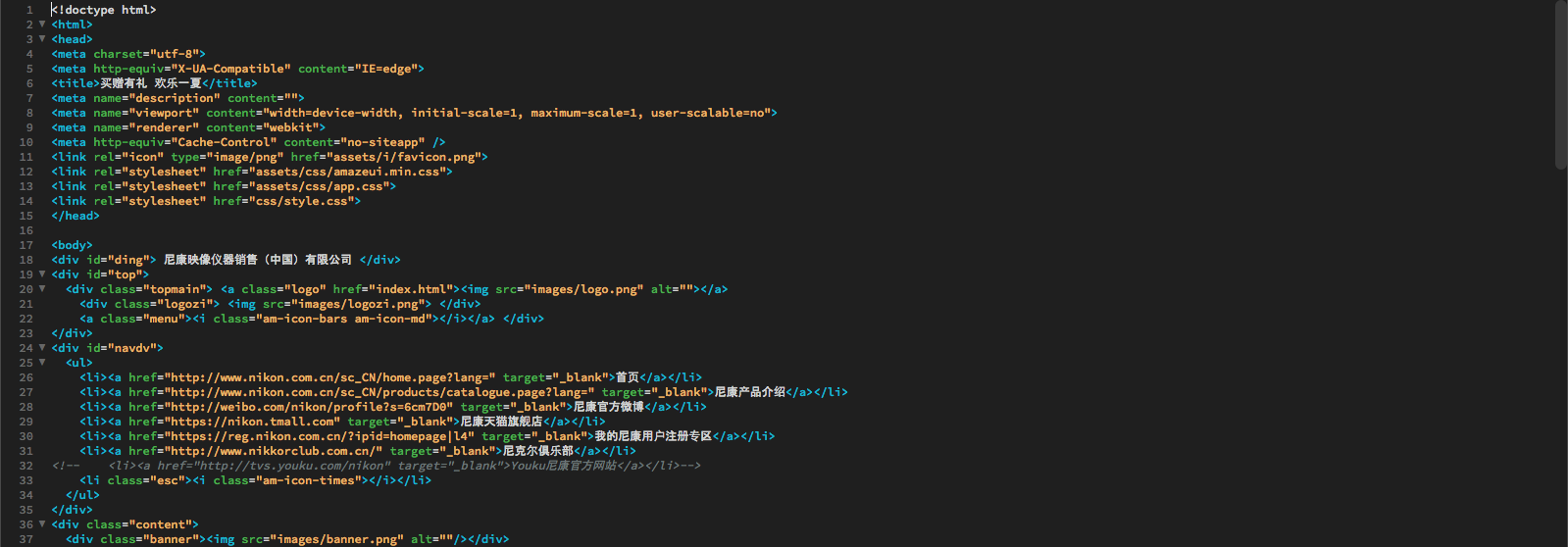
Task: Click the link text 我的尼康用户注册专区
Action: tap(653, 436)
